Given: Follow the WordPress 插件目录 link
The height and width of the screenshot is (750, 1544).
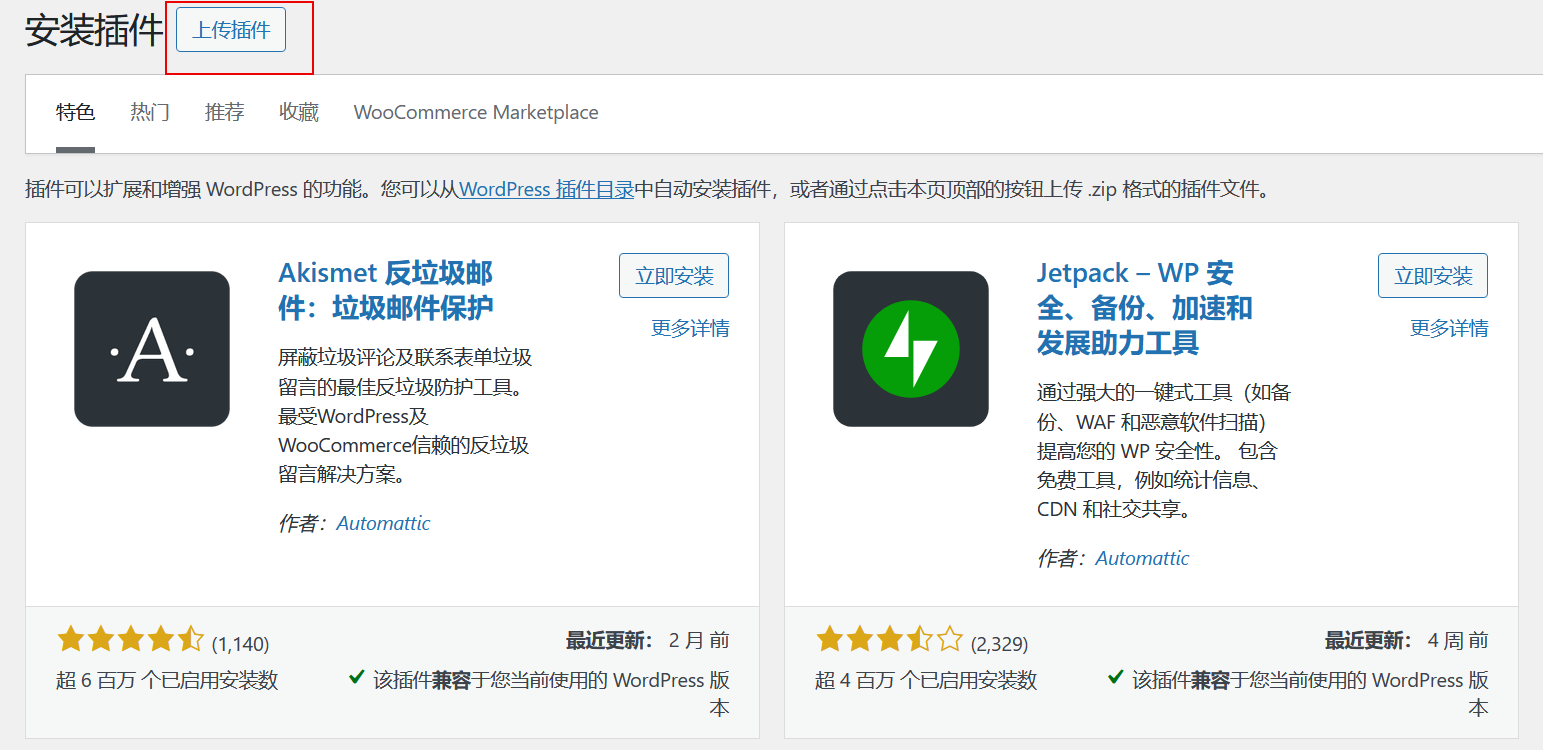Looking at the screenshot, I should pyautogui.click(x=546, y=189).
